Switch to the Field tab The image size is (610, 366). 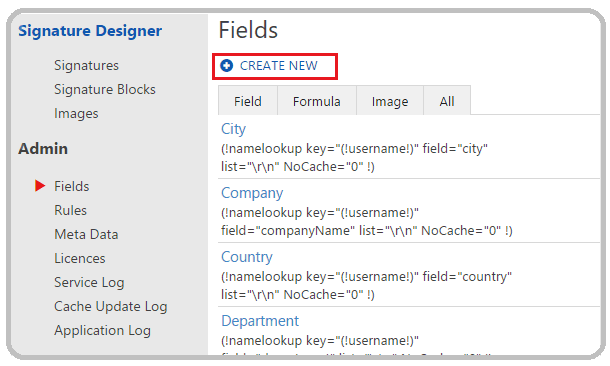click(248, 101)
